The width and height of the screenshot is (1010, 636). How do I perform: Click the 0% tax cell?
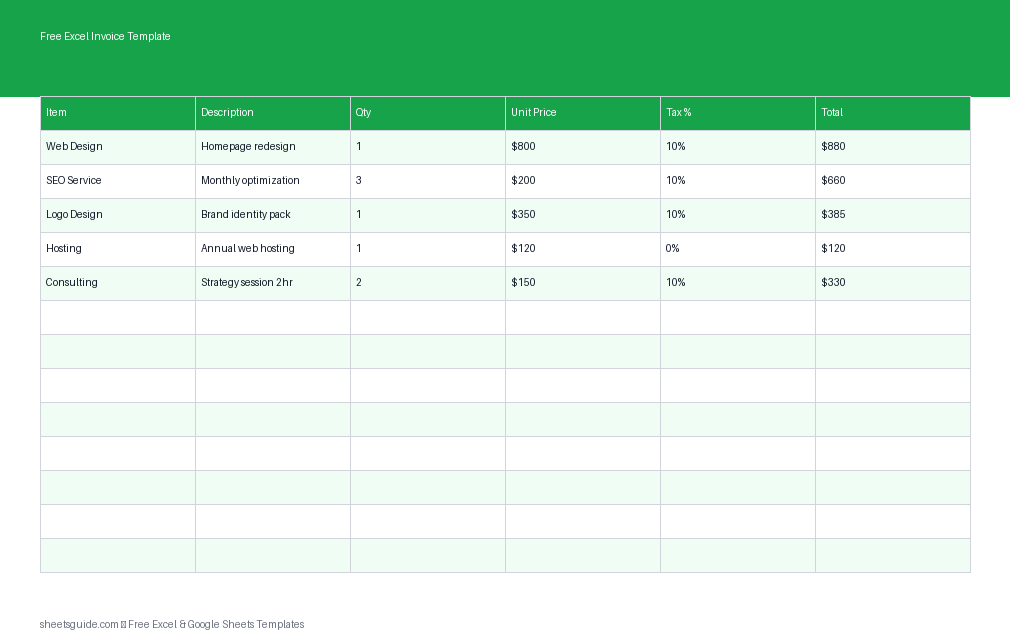(x=737, y=249)
